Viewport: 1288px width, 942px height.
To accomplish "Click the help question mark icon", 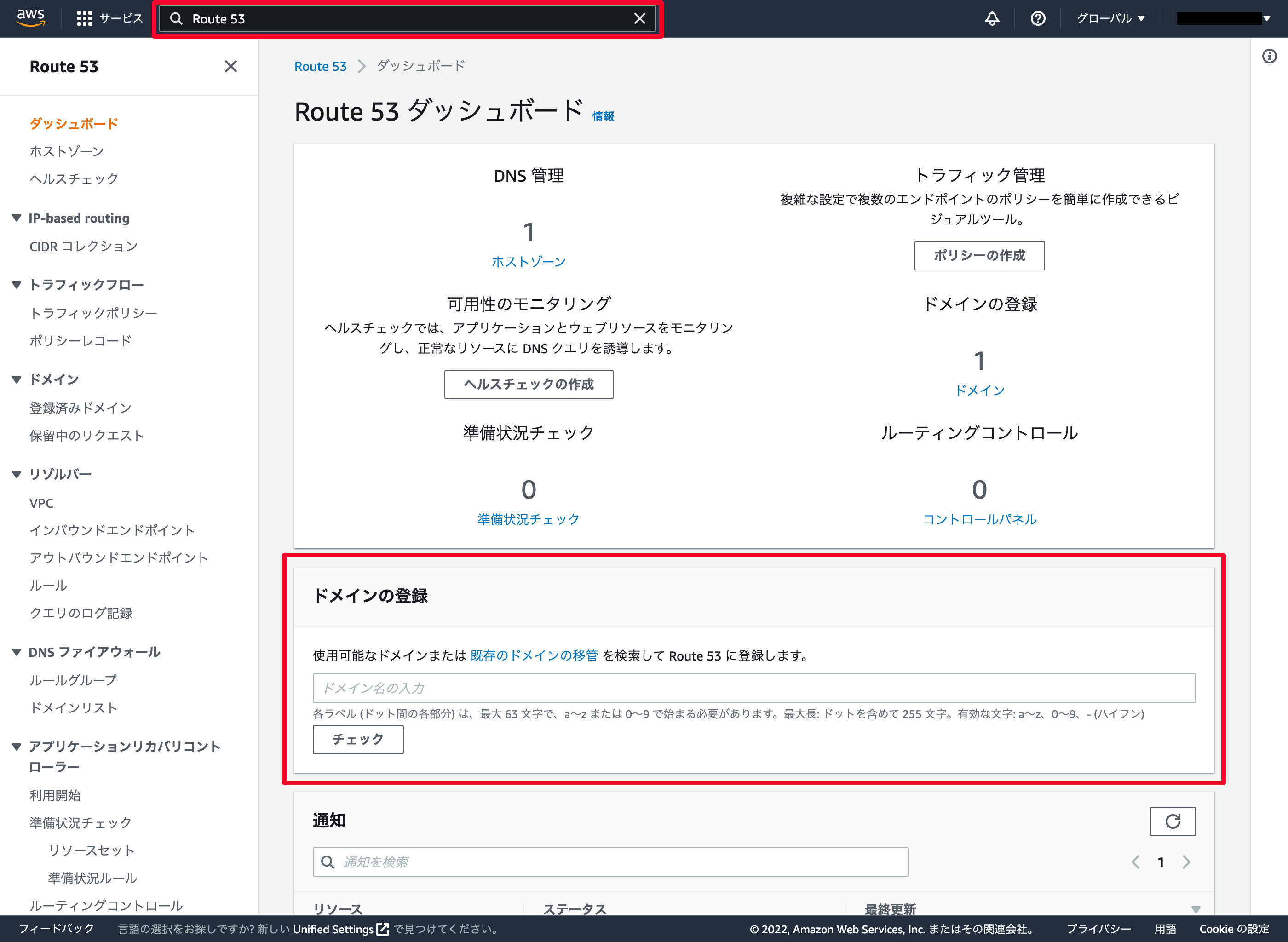I will (x=1038, y=17).
